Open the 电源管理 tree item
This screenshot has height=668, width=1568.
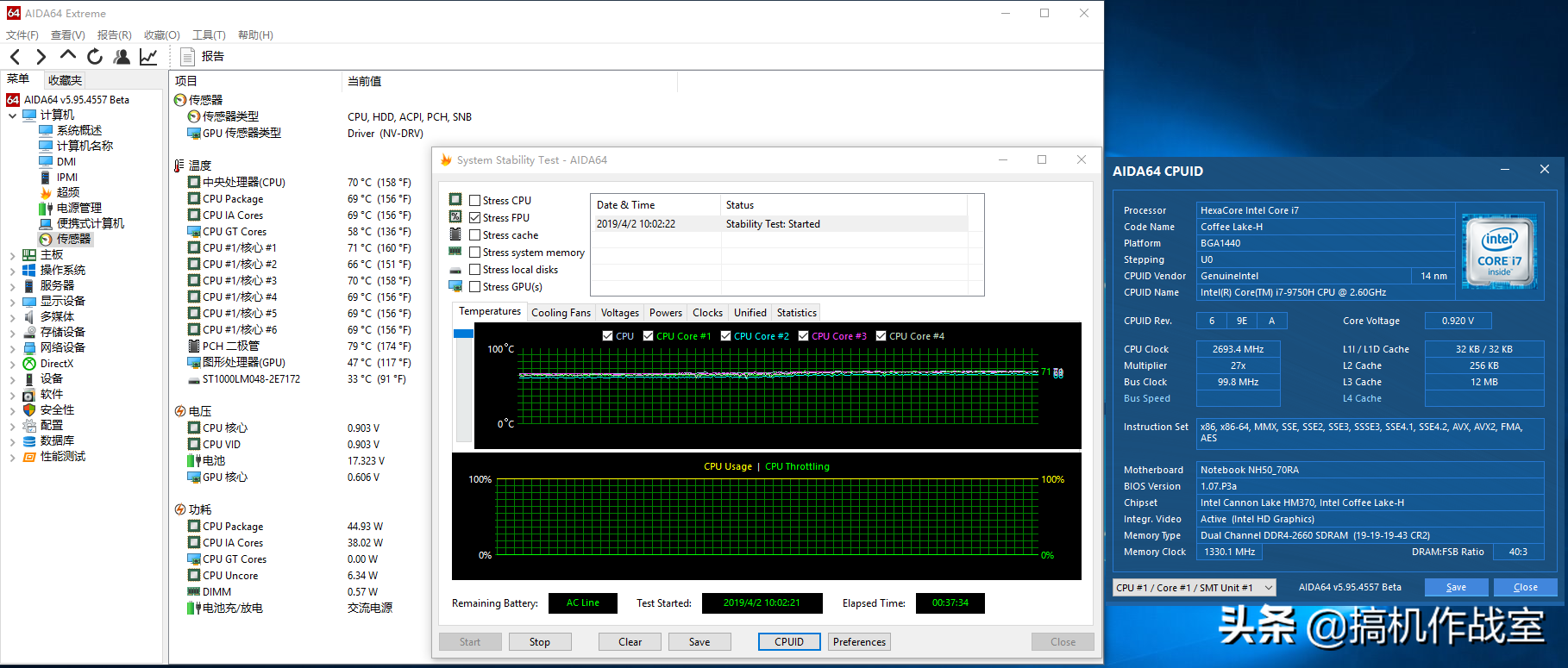79,208
